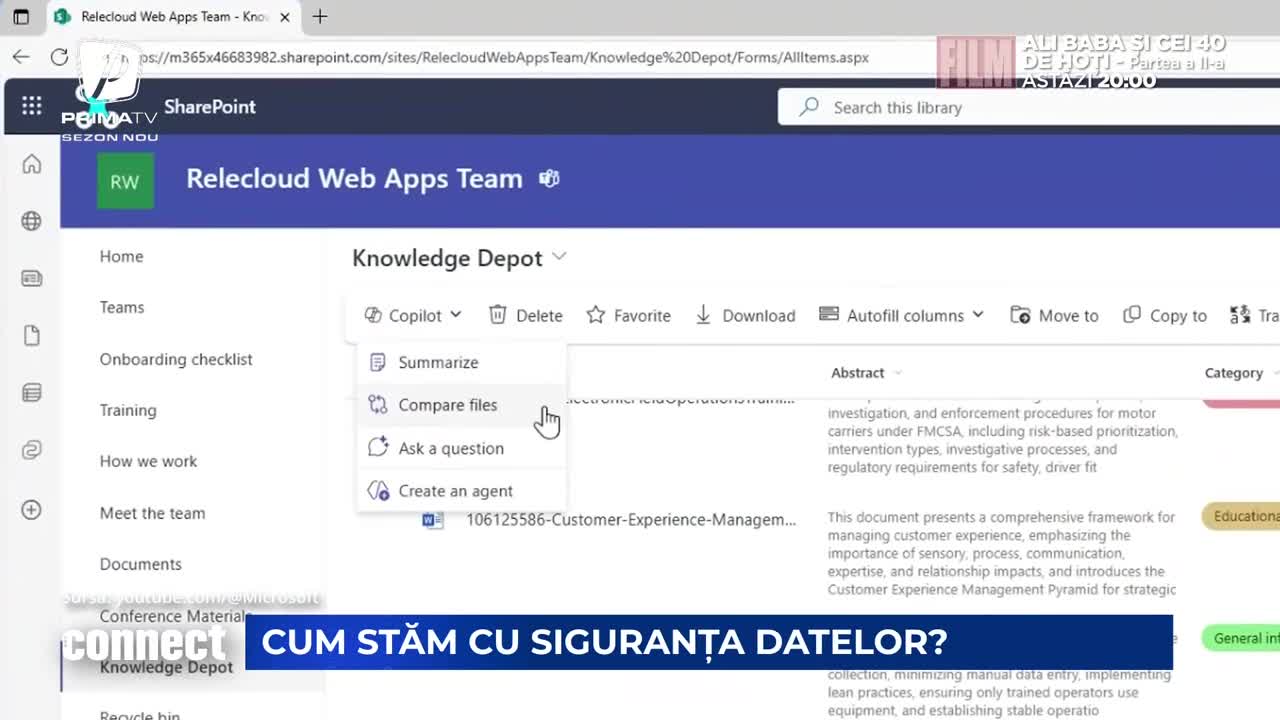Click the Download toolbar button
The height and width of the screenshot is (720, 1280).
click(x=745, y=316)
